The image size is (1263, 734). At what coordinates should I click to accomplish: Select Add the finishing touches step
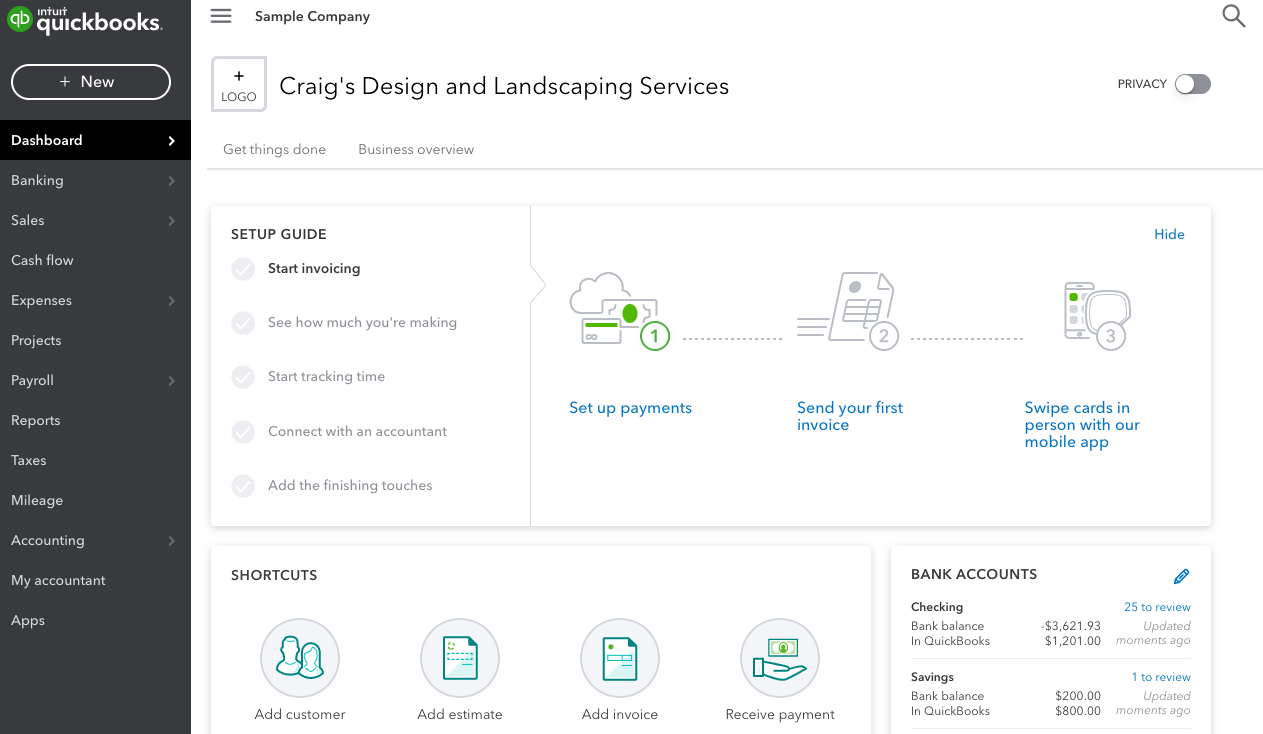pyautogui.click(x=350, y=486)
